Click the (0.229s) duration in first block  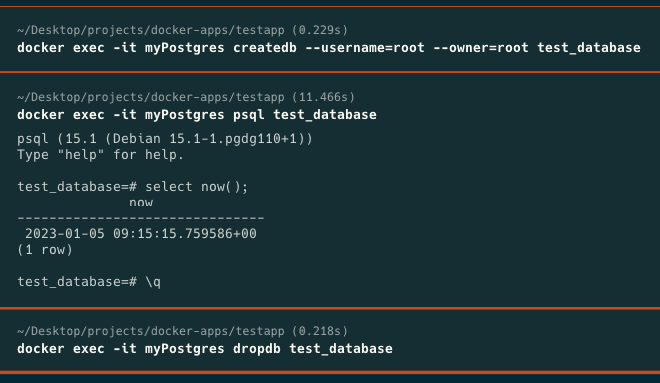(x=320, y=30)
